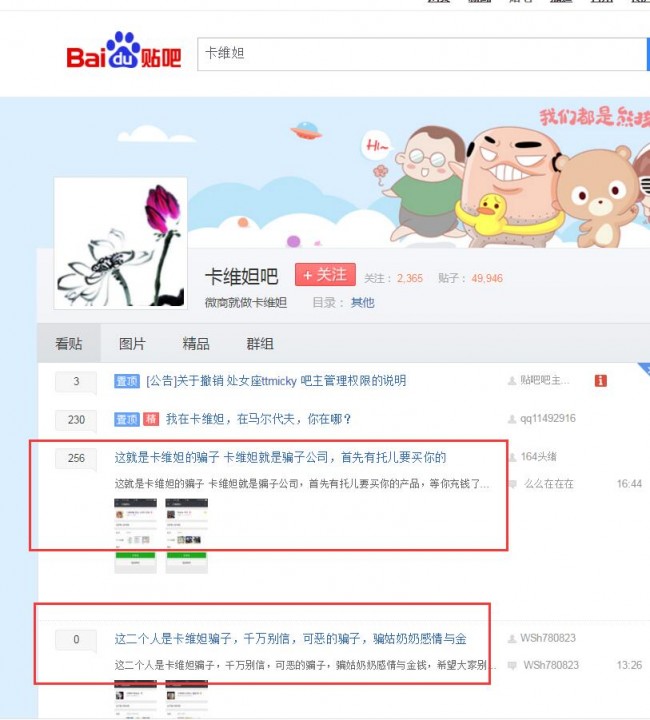650x720 pixels.
Task: Open post titled 这二个人是卡维妲骗子
Action: [x=291, y=639]
